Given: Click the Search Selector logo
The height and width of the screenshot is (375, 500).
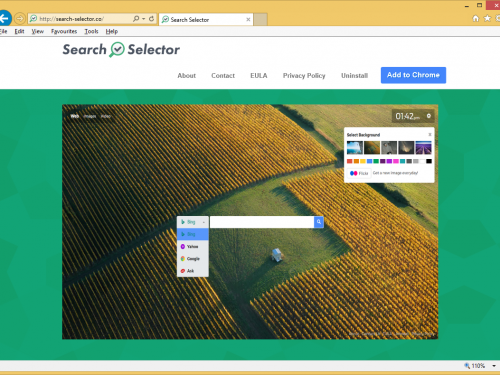Looking at the screenshot, I should coord(121,50).
